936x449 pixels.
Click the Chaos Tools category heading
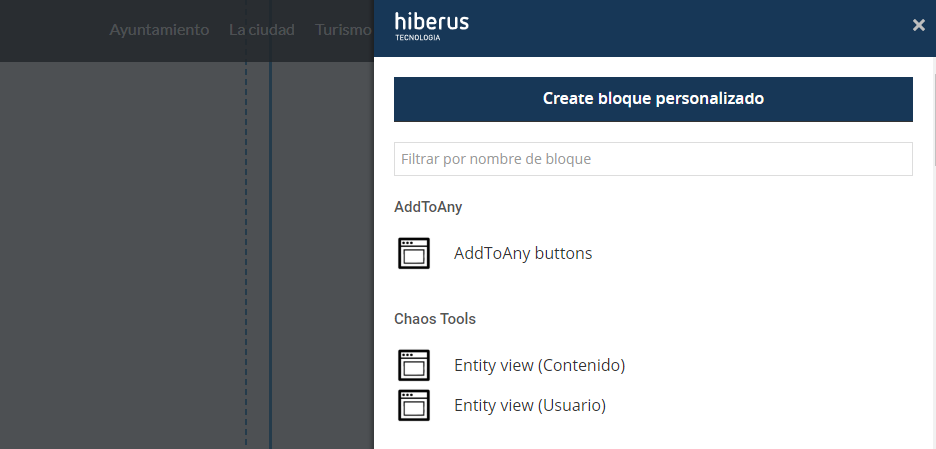(435, 319)
